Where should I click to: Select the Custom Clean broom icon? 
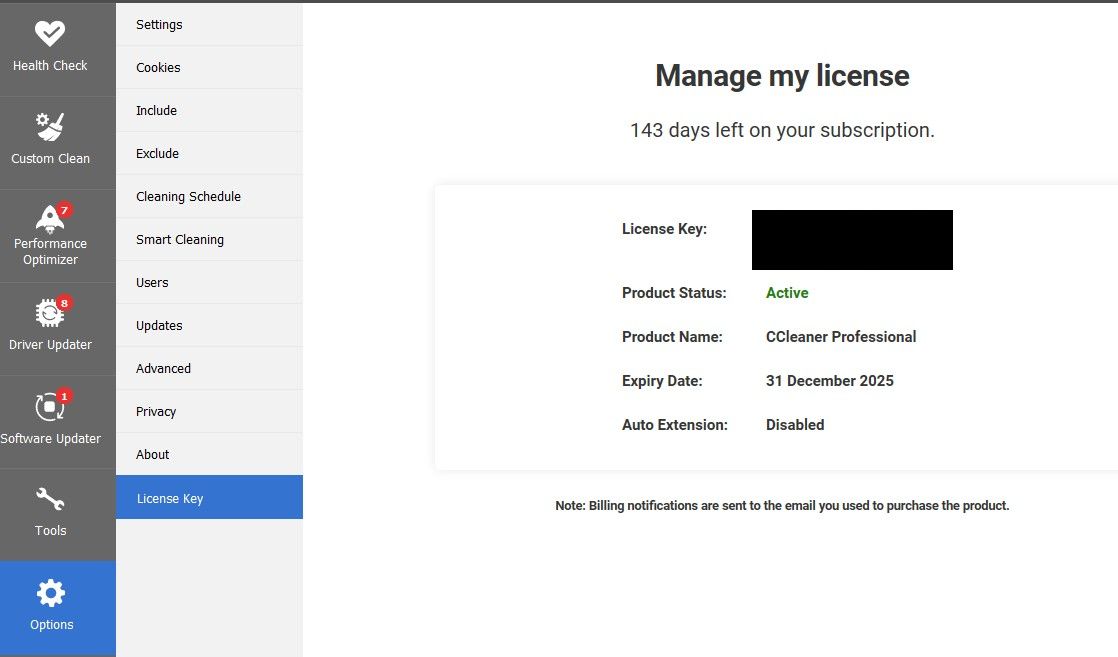(50, 127)
